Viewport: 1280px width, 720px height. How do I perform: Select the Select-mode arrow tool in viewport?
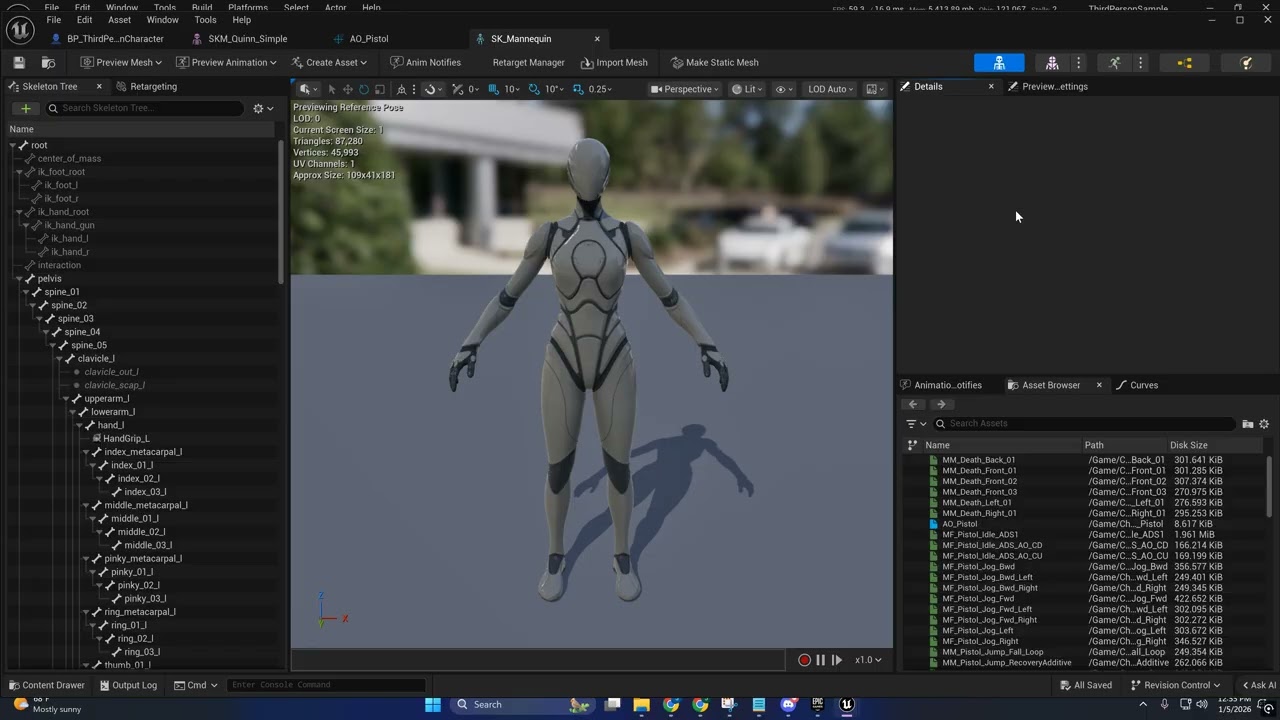(x=331, y=89)
